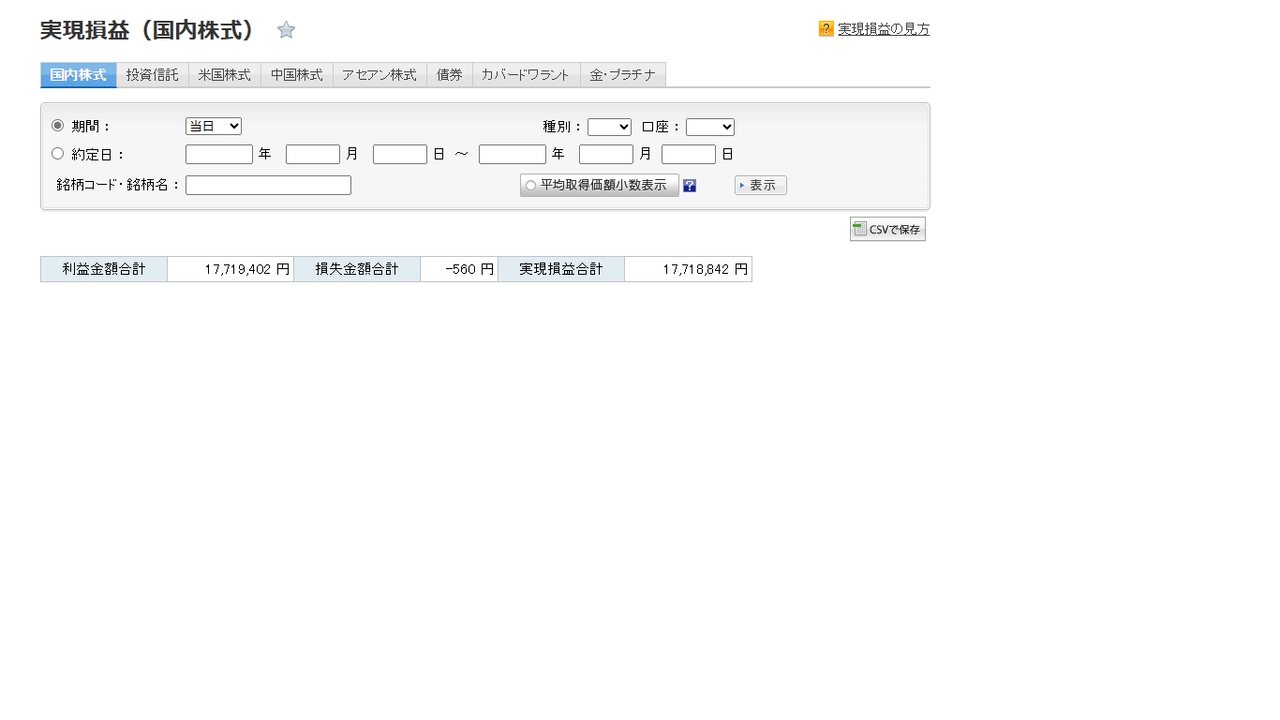Open the 種別 dropdown
The image size is (1280, 720).
(x=610, y=127)
